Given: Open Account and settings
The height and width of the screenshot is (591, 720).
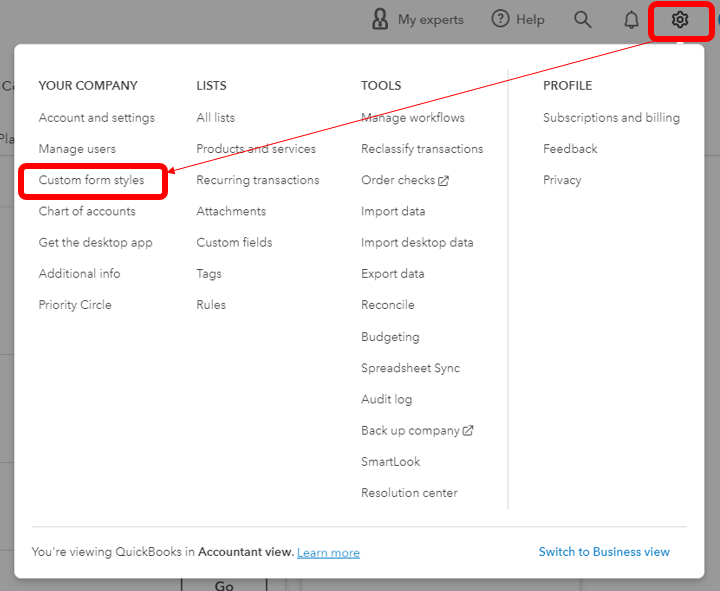Looking at the screenshot, I should point(96,118).
